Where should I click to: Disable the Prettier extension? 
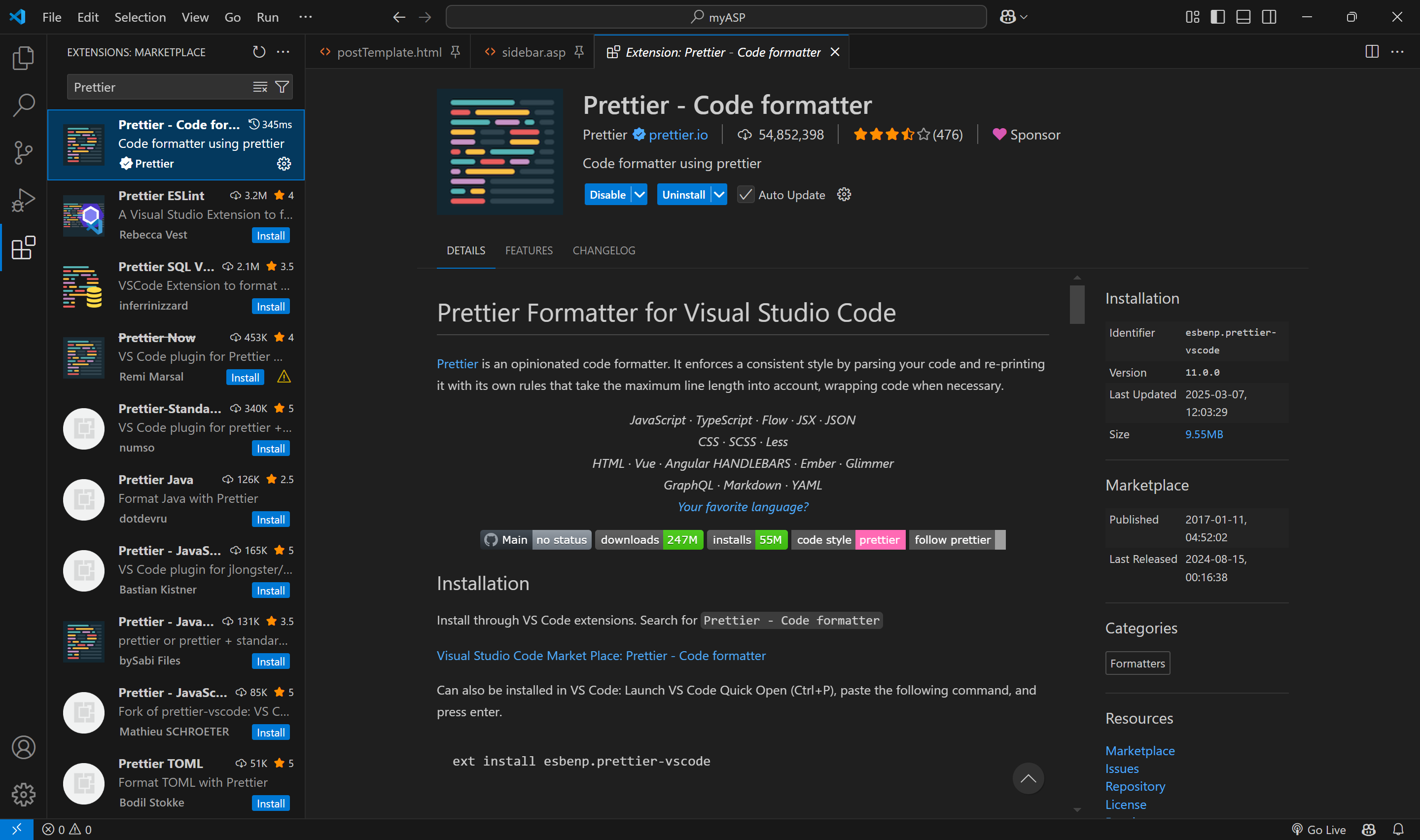click(x=607, y=195)
